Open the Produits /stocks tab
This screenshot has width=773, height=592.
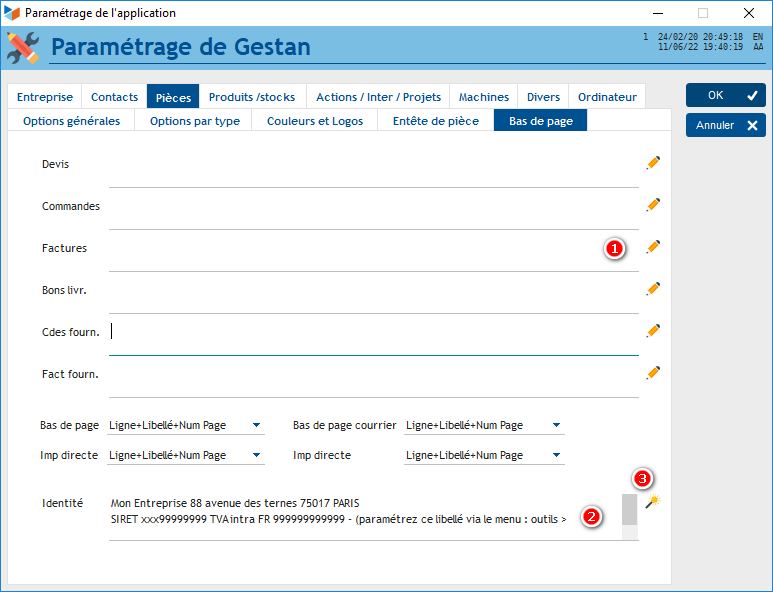(252, 97)
